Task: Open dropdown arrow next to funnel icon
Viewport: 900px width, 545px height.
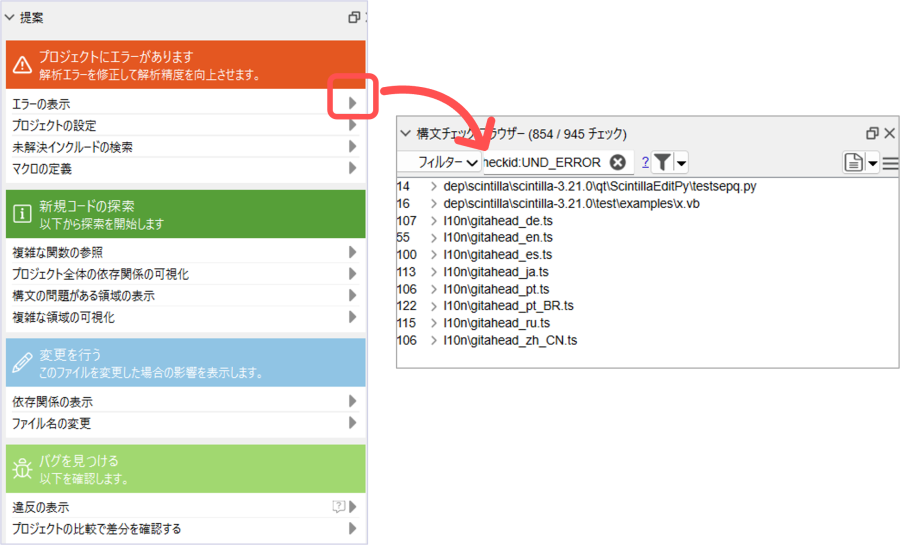Action: [681, 163]
